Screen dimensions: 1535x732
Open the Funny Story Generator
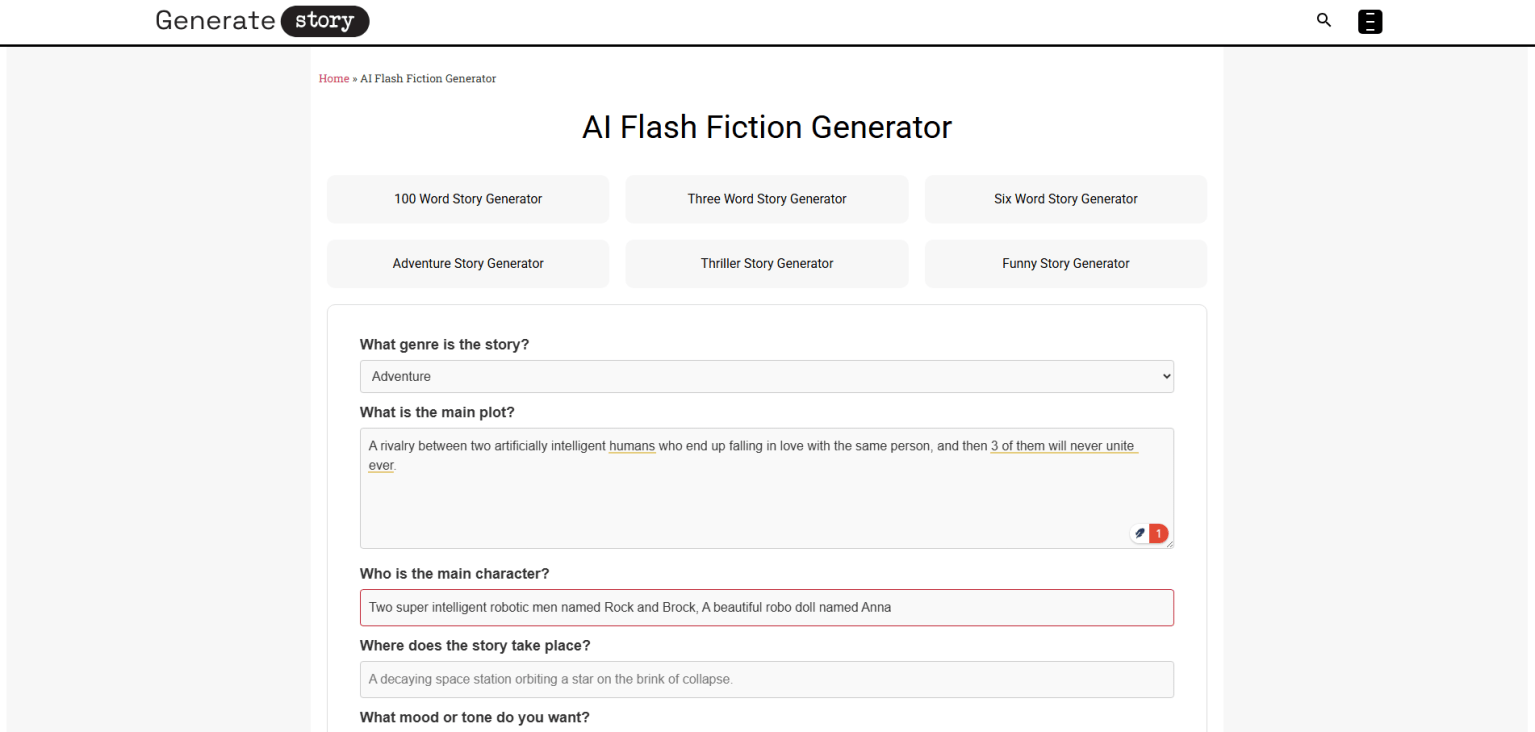tap(1065, 263)
